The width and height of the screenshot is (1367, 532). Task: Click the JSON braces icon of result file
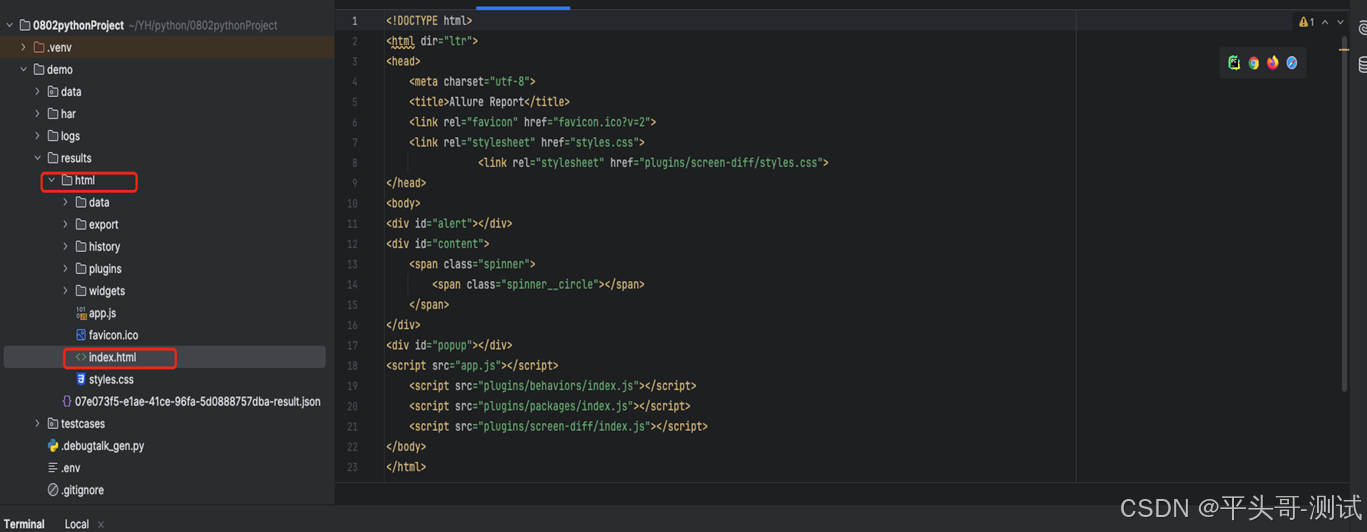pos(67,401)
